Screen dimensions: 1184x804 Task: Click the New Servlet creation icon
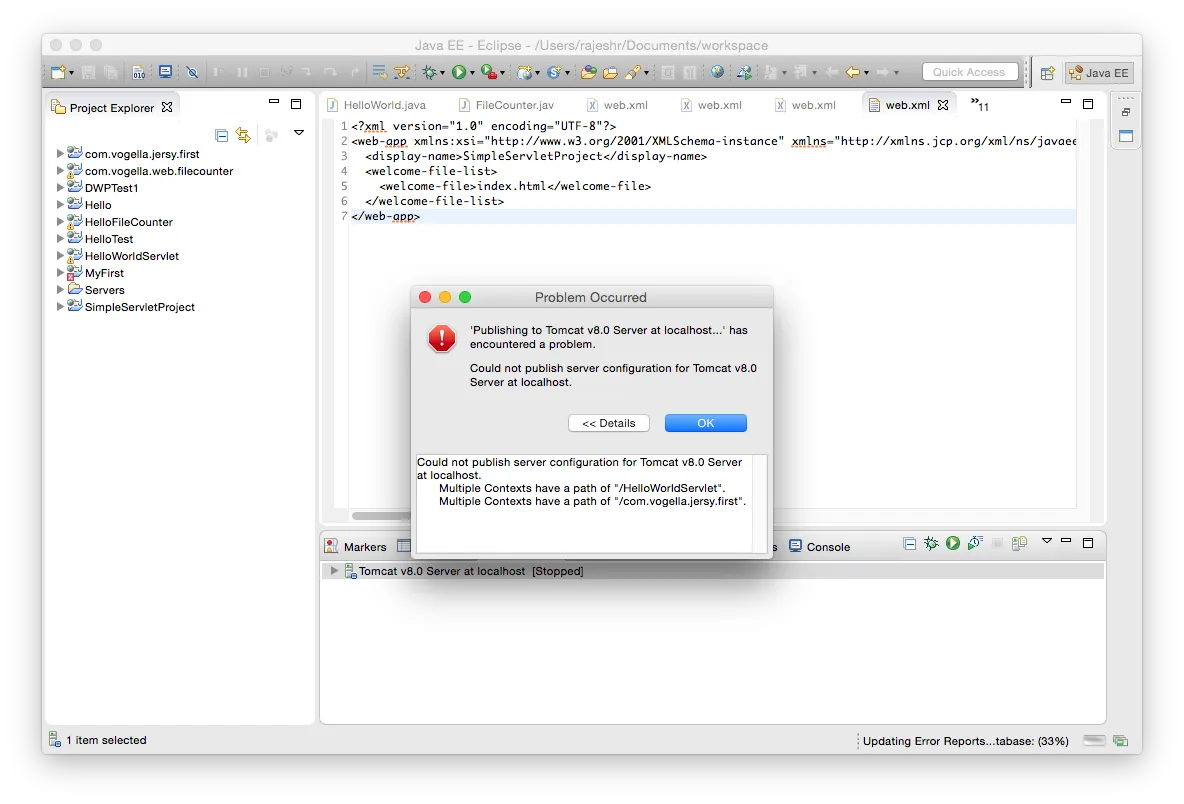554,72
